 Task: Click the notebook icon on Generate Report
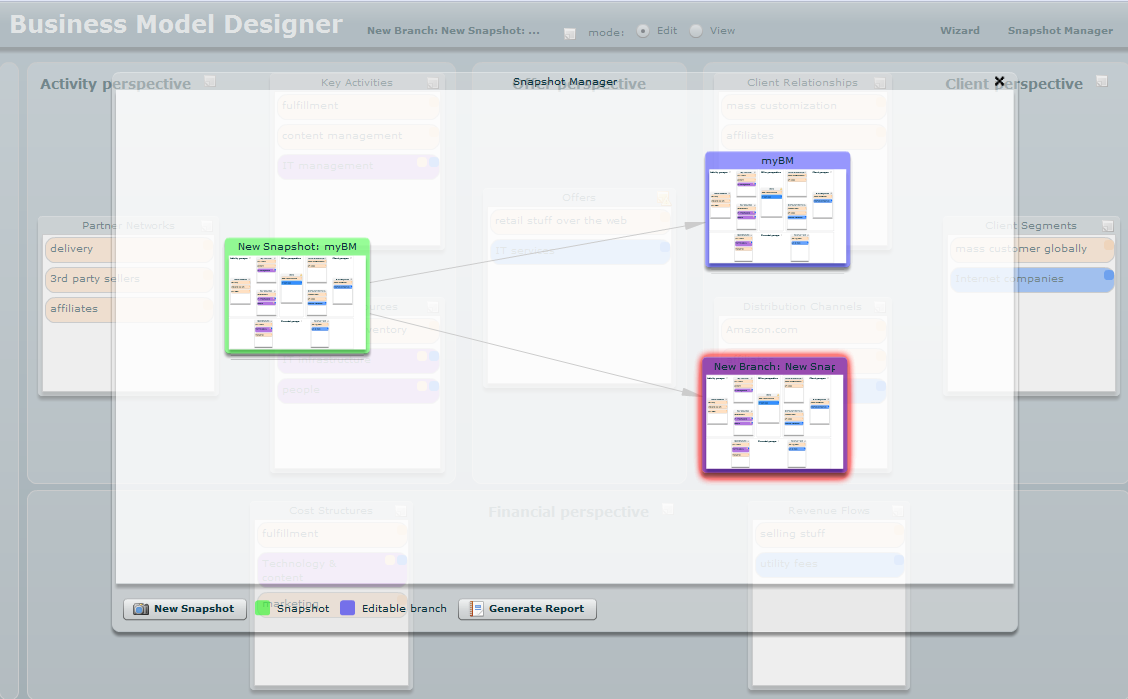(476, 608)
